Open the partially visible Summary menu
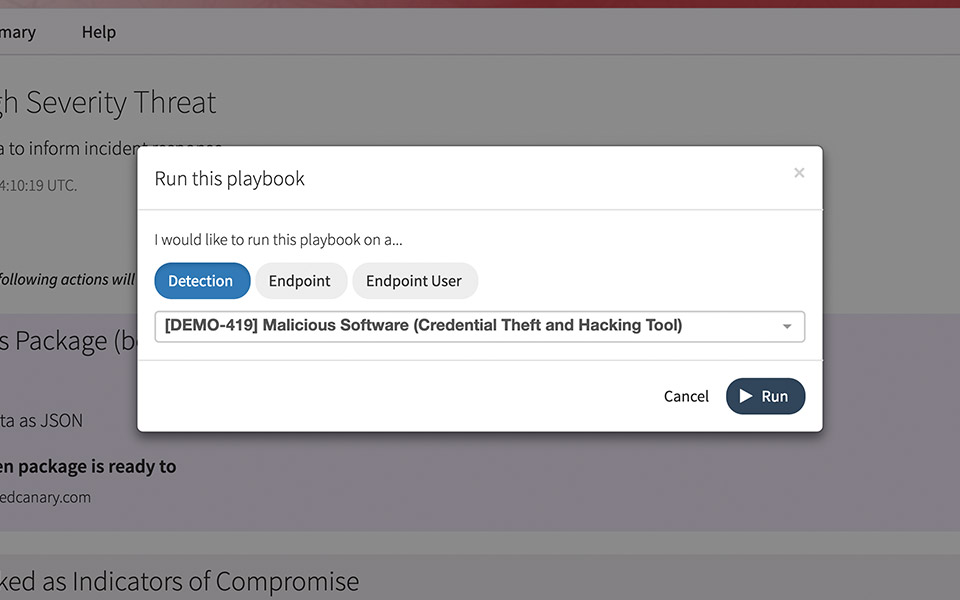The height and width of the screenshot is (600, 960). pos(18,32)
